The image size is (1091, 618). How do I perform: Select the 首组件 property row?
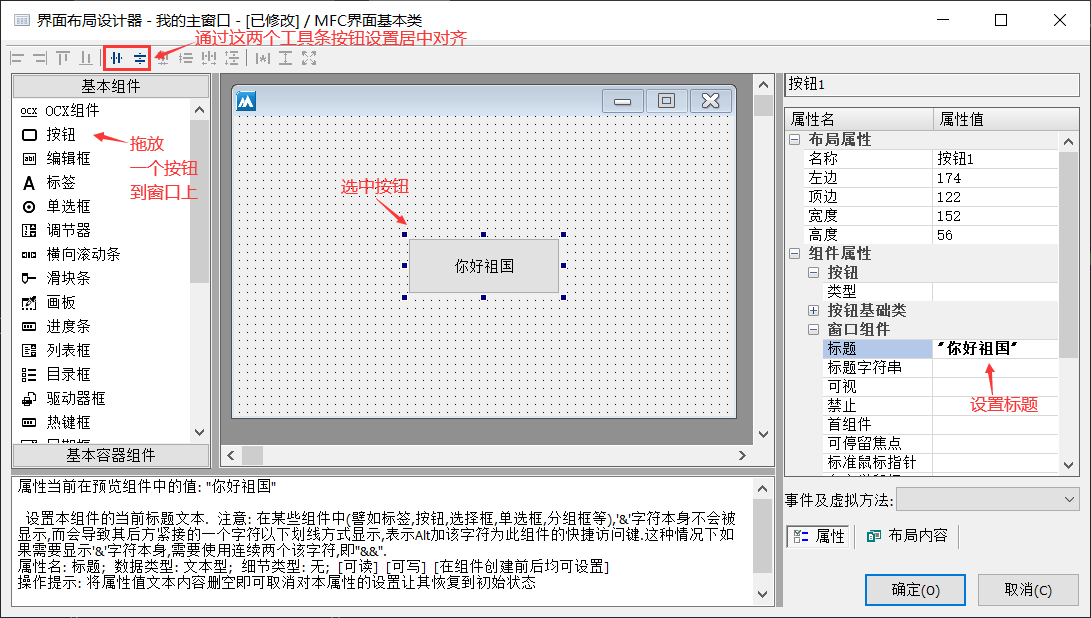(940, 425)
